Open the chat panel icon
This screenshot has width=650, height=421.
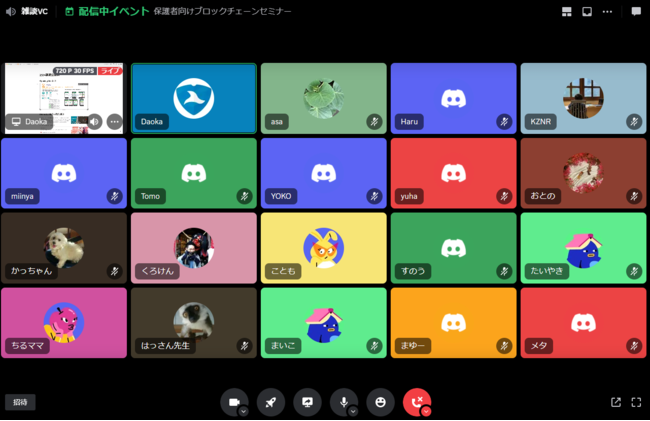636,11
